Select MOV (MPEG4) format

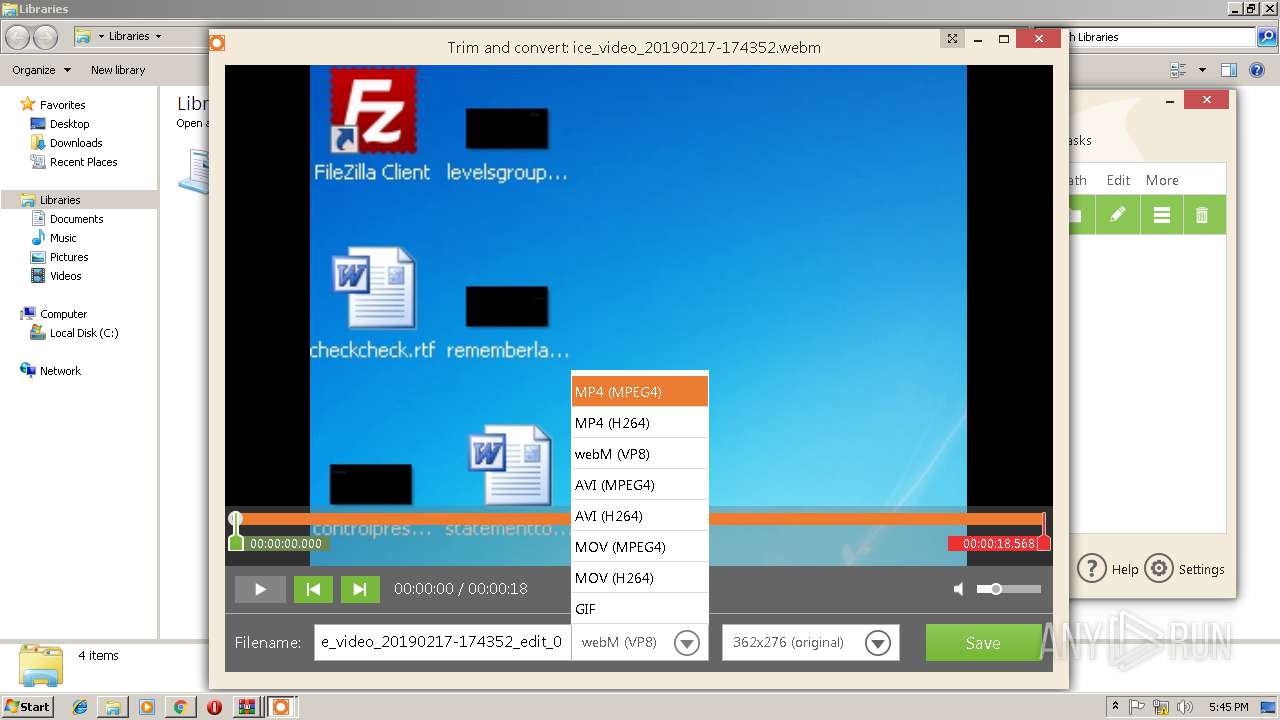(640, 547)
